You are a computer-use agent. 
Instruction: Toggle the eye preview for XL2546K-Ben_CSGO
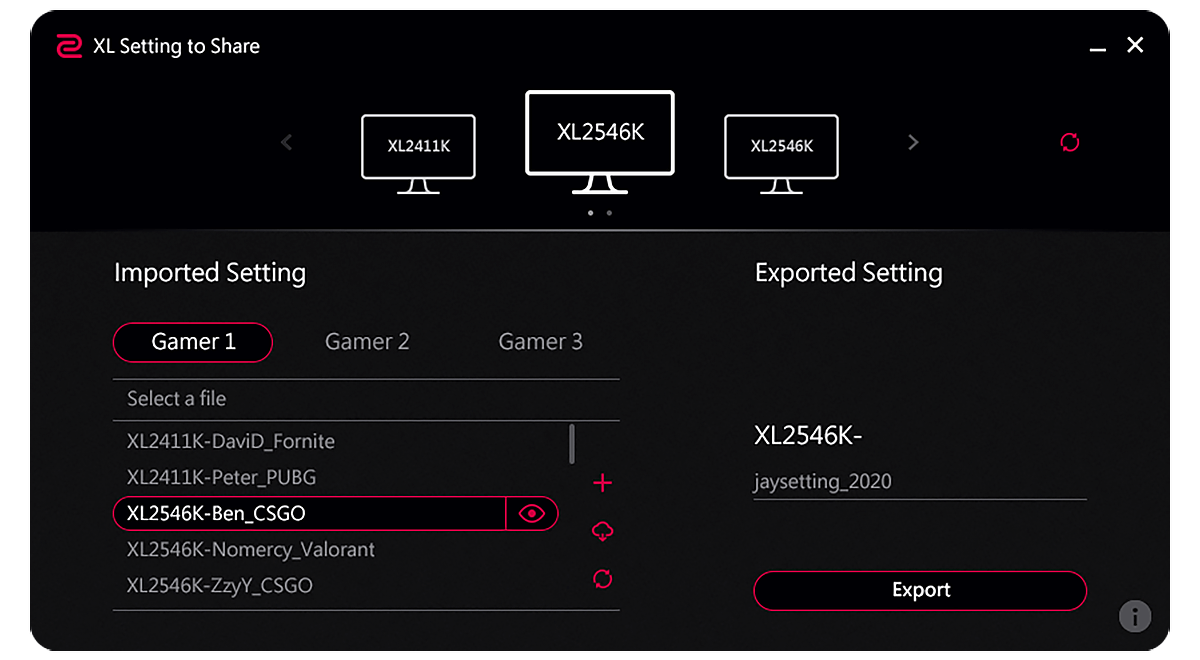(532, 514)
